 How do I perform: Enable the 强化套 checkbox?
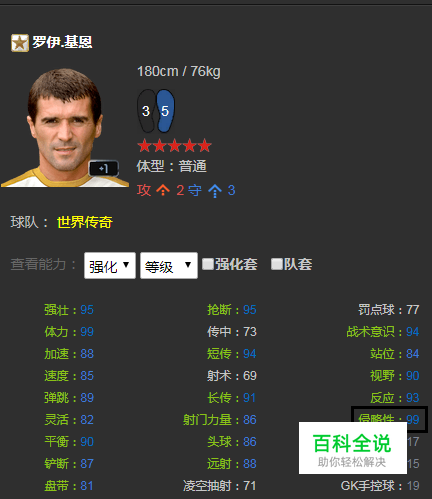208,264
